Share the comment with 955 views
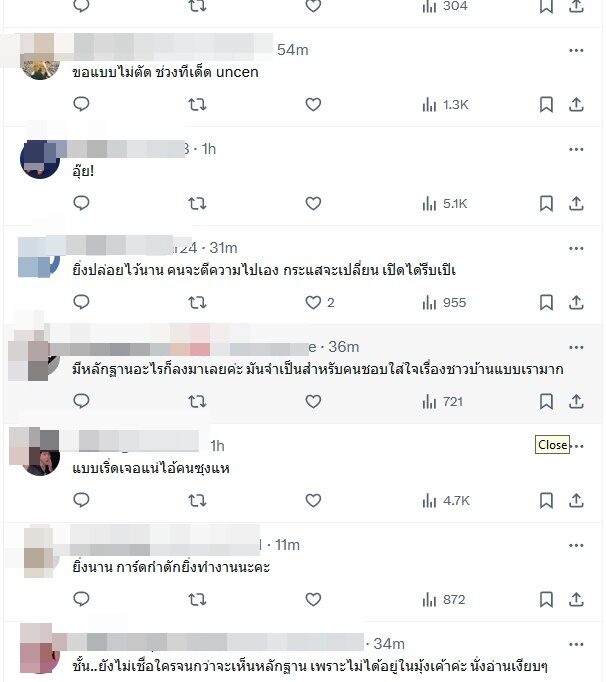Image resolution: width=606 pixels, height=682 pixels. point(576,302)
